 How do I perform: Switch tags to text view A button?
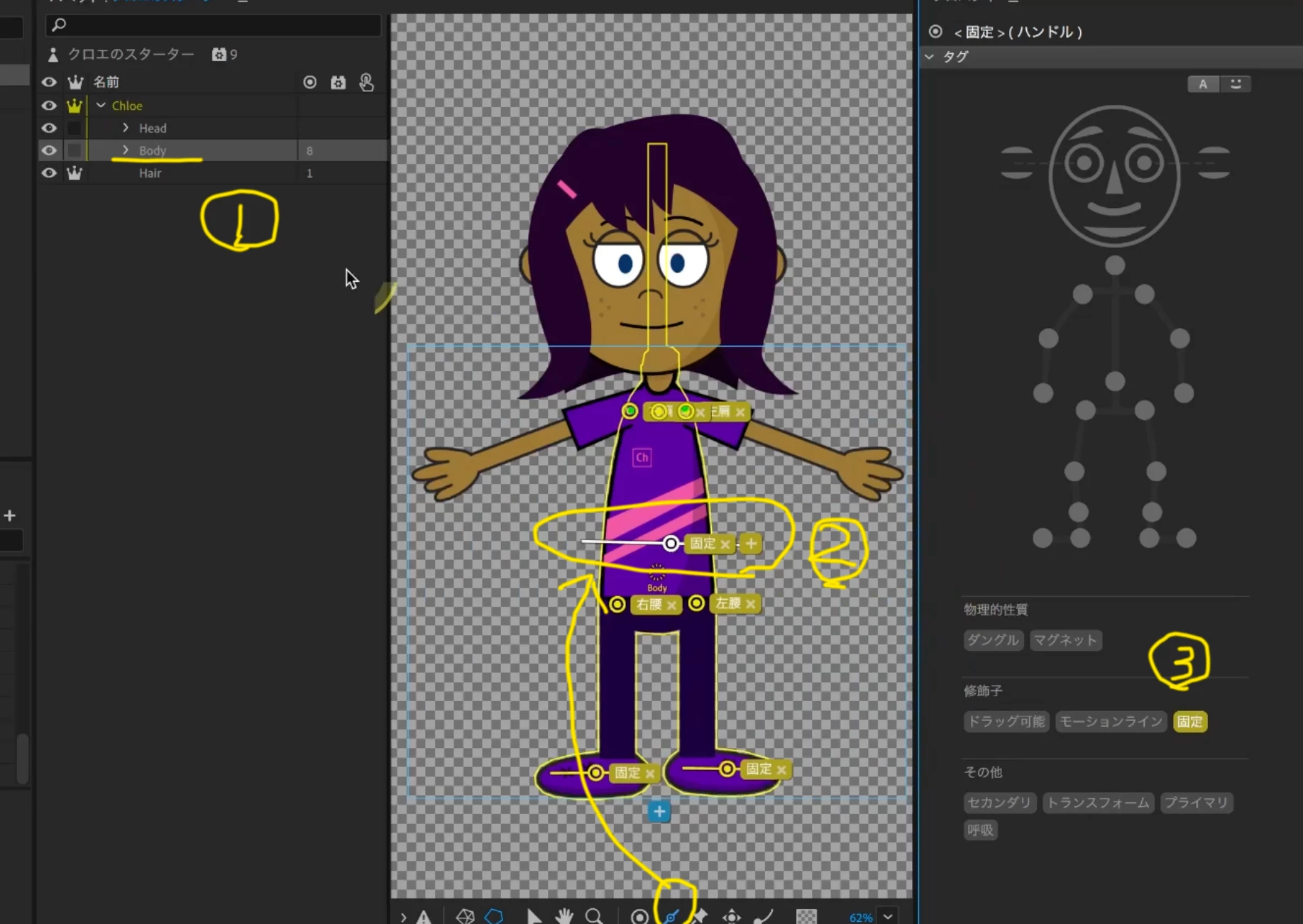point(1203,84)
